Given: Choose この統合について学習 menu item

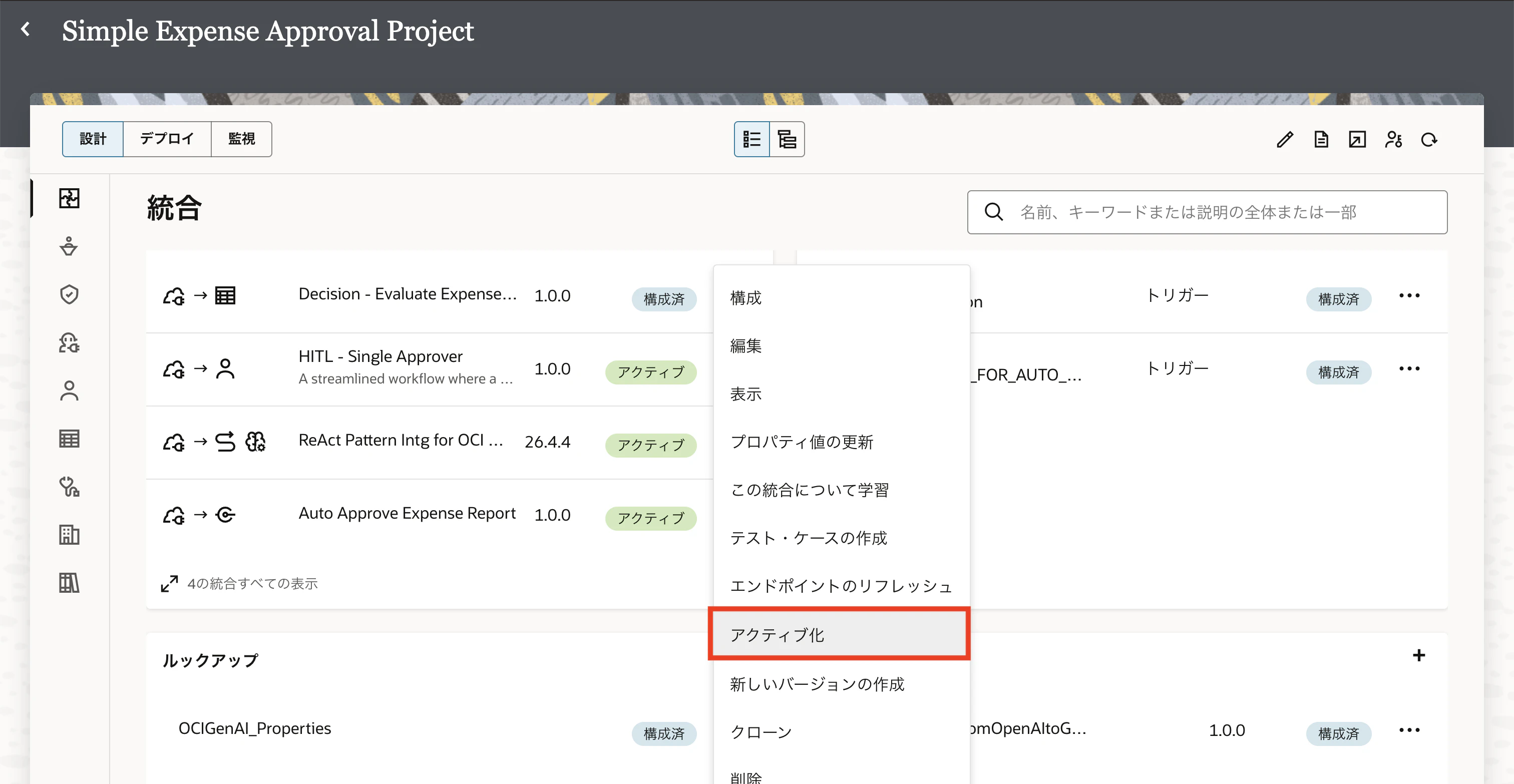Looking at the screenshot, I should pos(842,490).
